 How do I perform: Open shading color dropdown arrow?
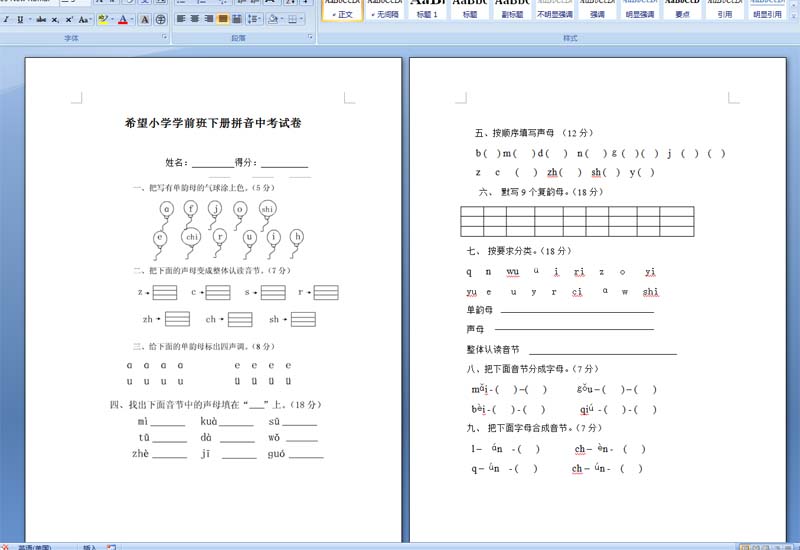pos(282,19)
